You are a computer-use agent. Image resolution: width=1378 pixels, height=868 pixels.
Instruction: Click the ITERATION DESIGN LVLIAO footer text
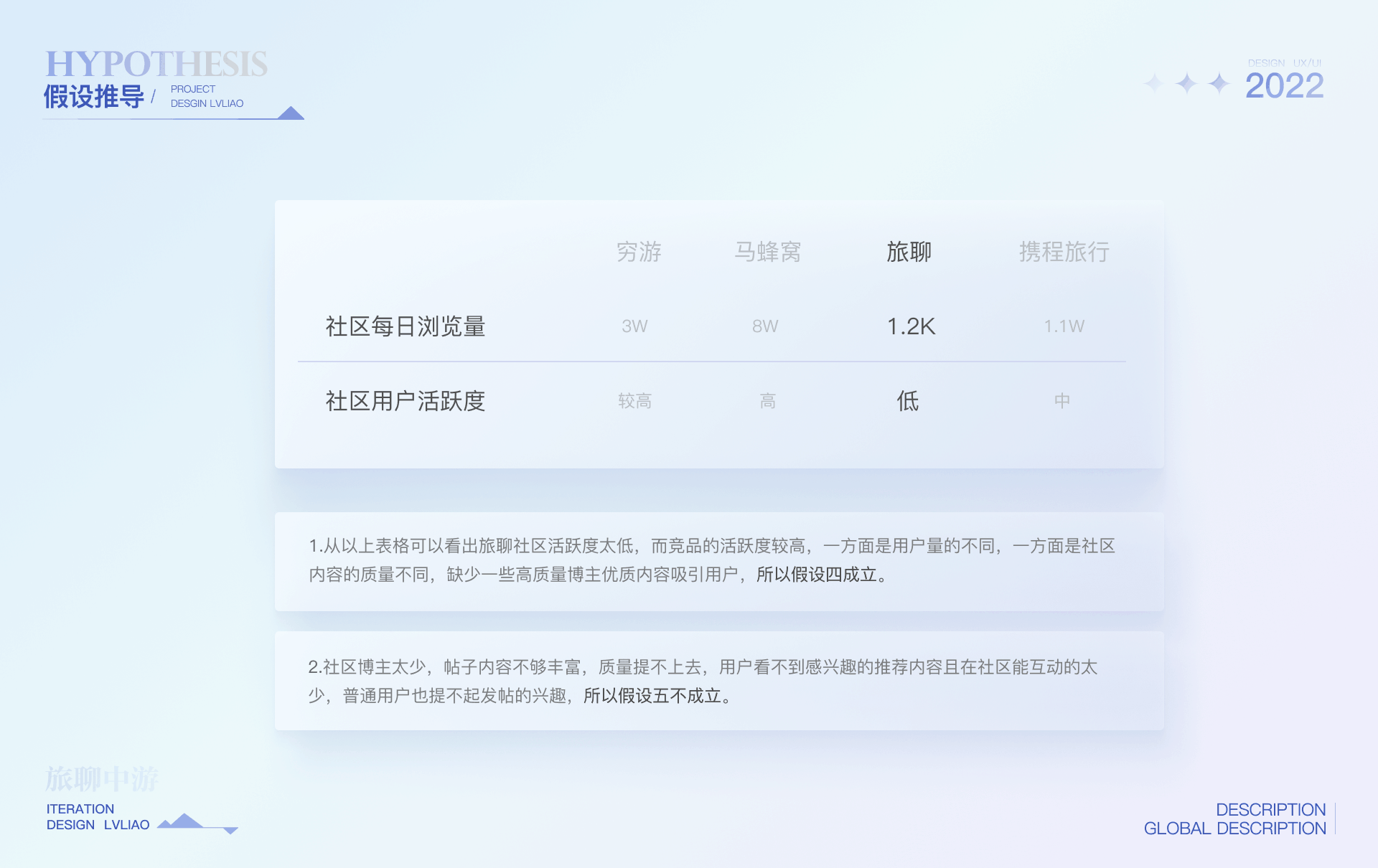click(98, 817)
